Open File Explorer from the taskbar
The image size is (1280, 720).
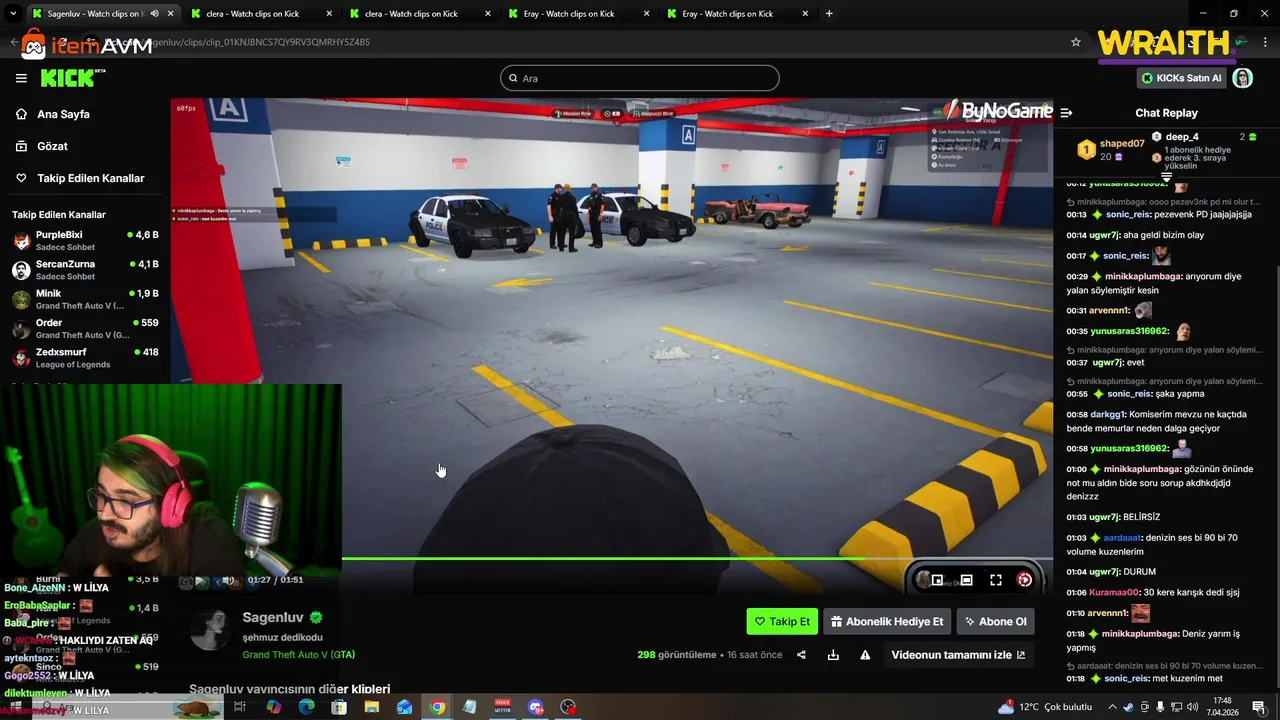click(x=372, y=707)
